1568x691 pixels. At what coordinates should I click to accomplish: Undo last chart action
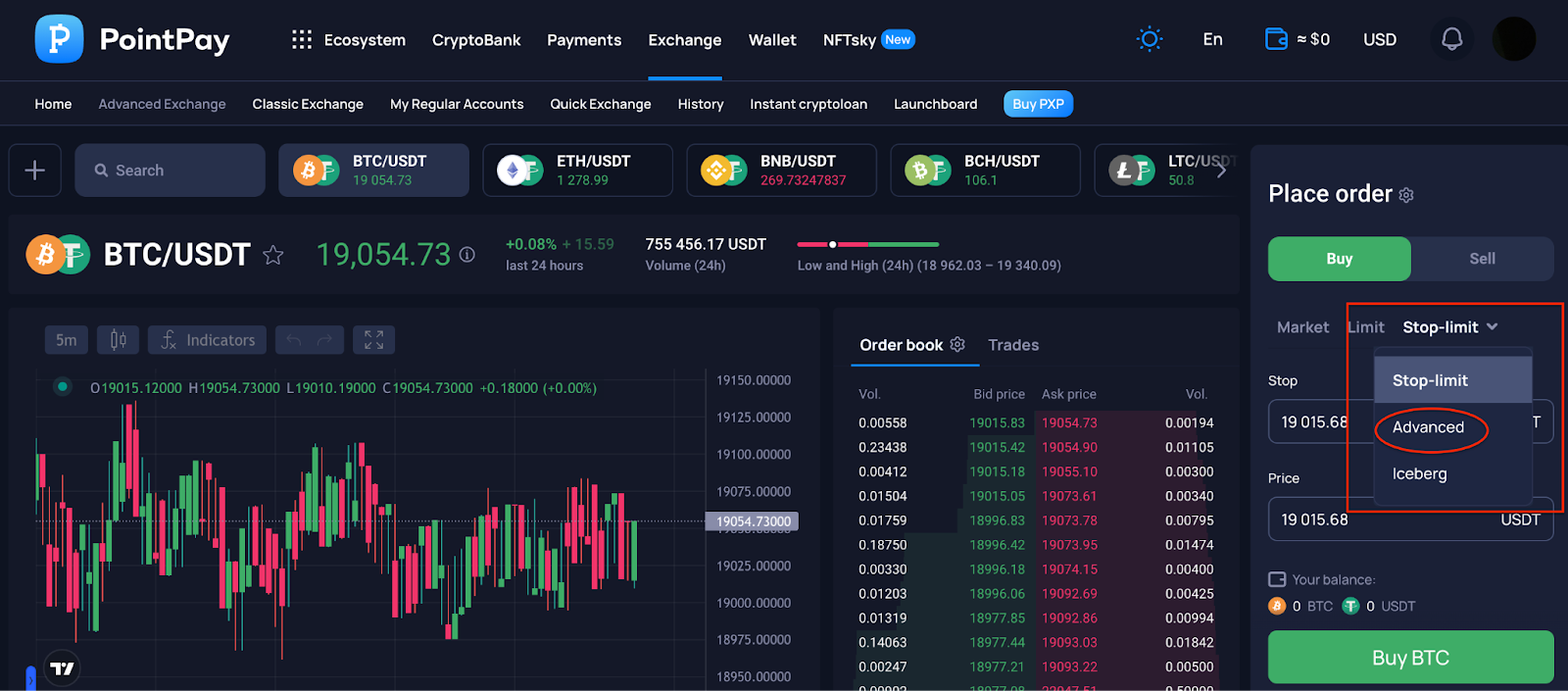[x=293, y=340]
